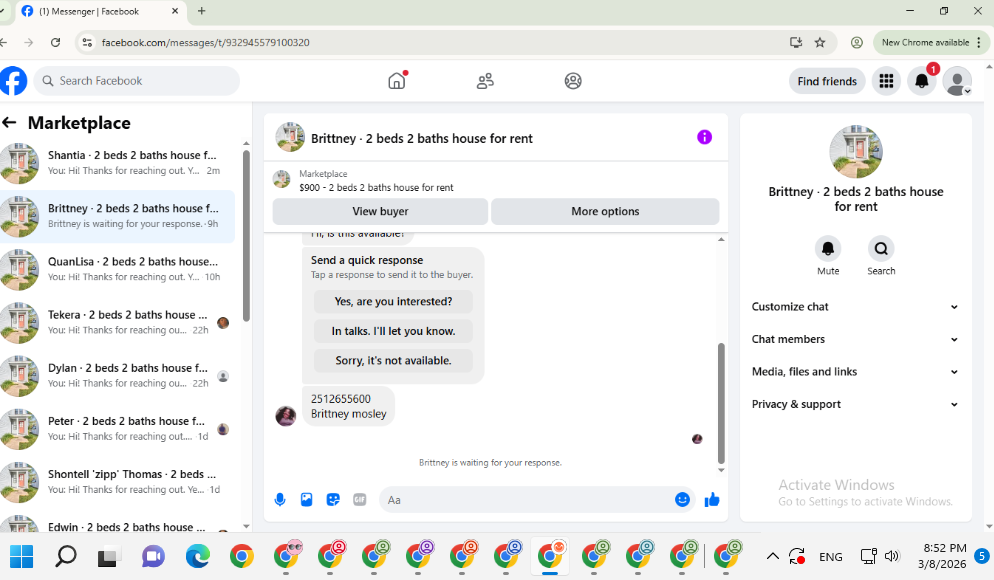This screenshot has height=580, width=994.
Task: Open system tray hidden icons chevron
Action: [772, 557]
